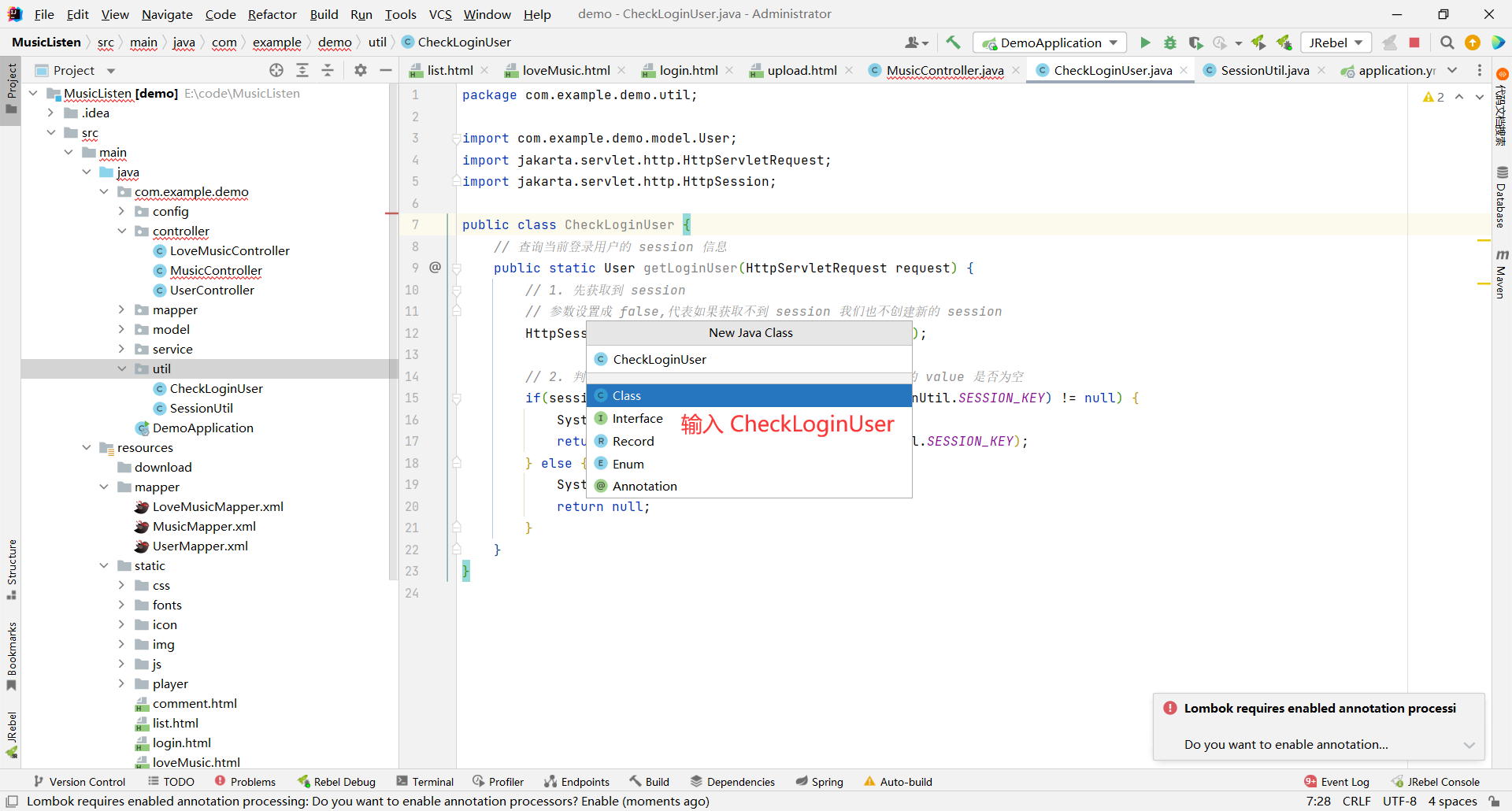The width and height of the screenshot is (1512, 811).
Task: Select Interface in New Java Class popup
Action: (x=637, y=419)
